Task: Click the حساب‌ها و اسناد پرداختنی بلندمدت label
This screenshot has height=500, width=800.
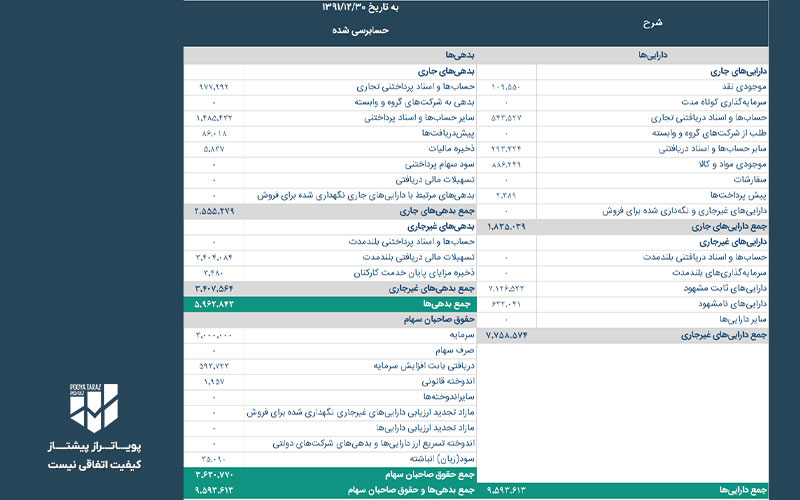Action: click(412, 242)
